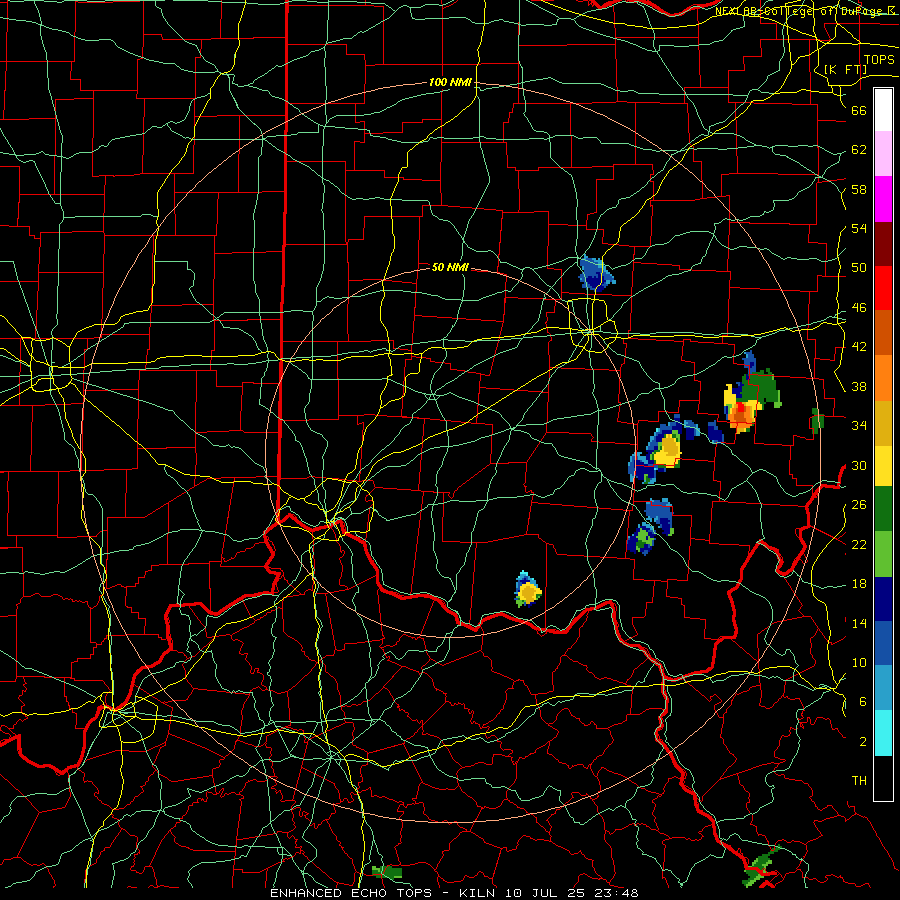
Task: Click the 100 NMI range ring label
Action: (x=450, y=83)
